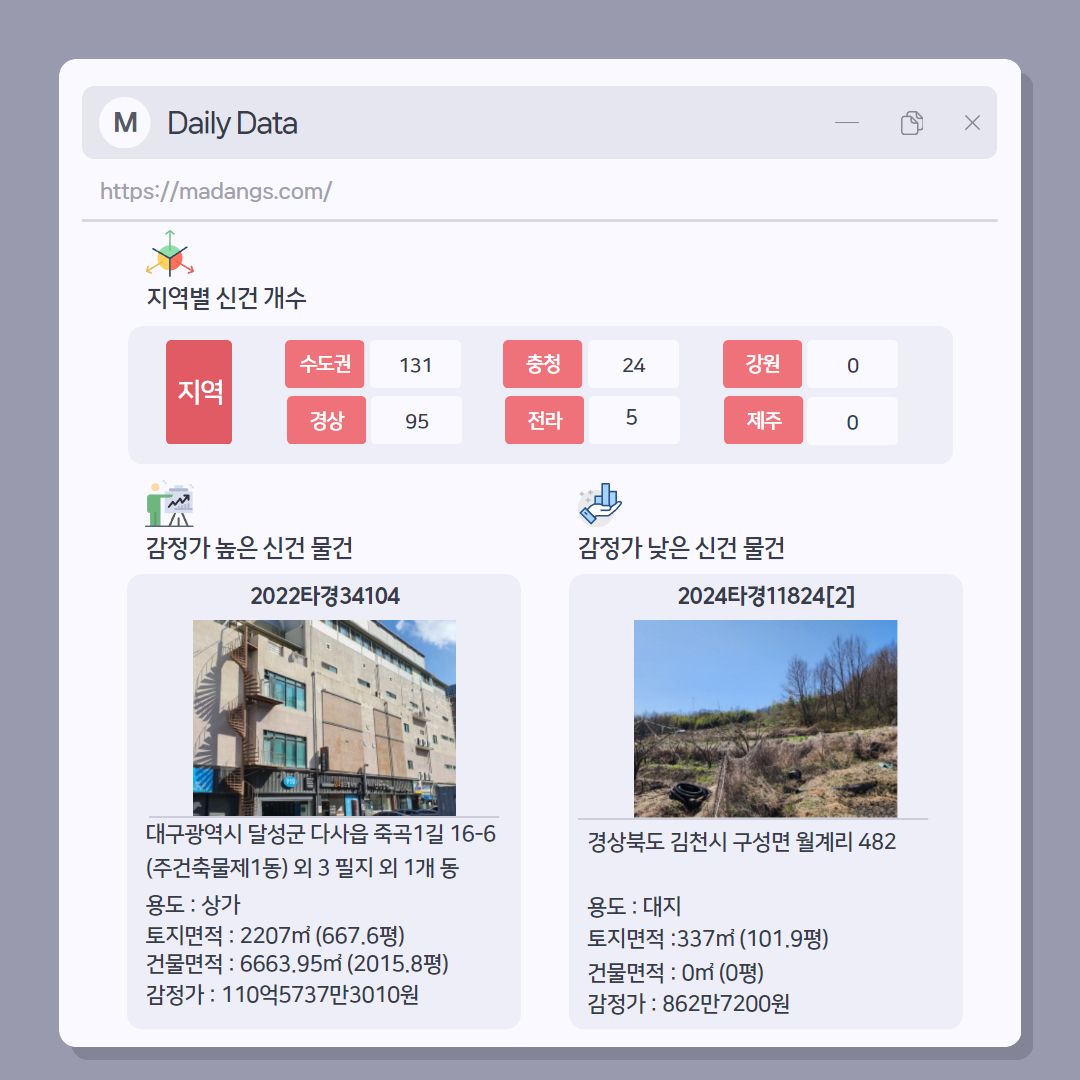Select the 수도권 region tag
Screen dimensions: 1080x1080
tap(324, 364)
